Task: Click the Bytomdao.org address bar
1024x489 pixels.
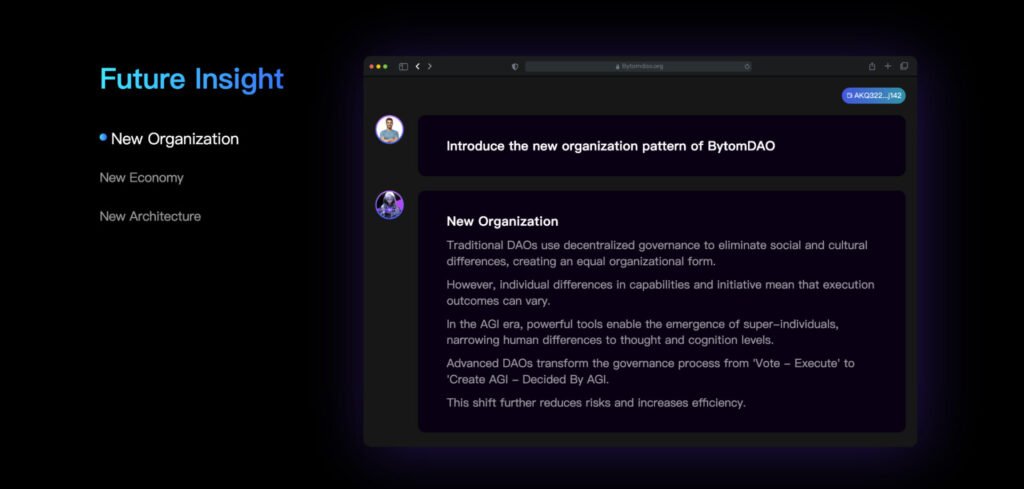Action: 638,67
